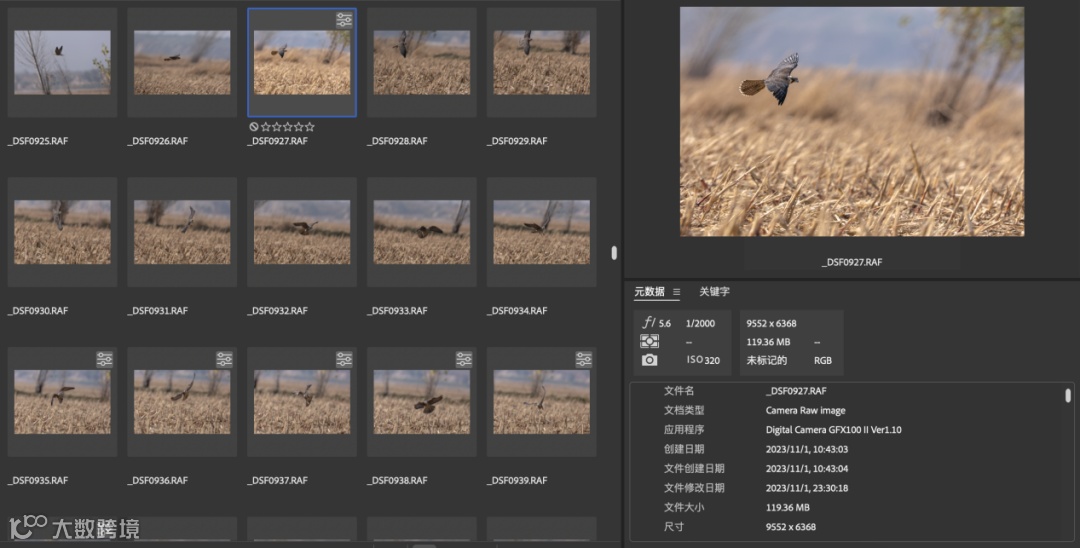Click the 未标记的 color profile text
The height and width of the screenshot is (548, 1080).
(767, 360)
